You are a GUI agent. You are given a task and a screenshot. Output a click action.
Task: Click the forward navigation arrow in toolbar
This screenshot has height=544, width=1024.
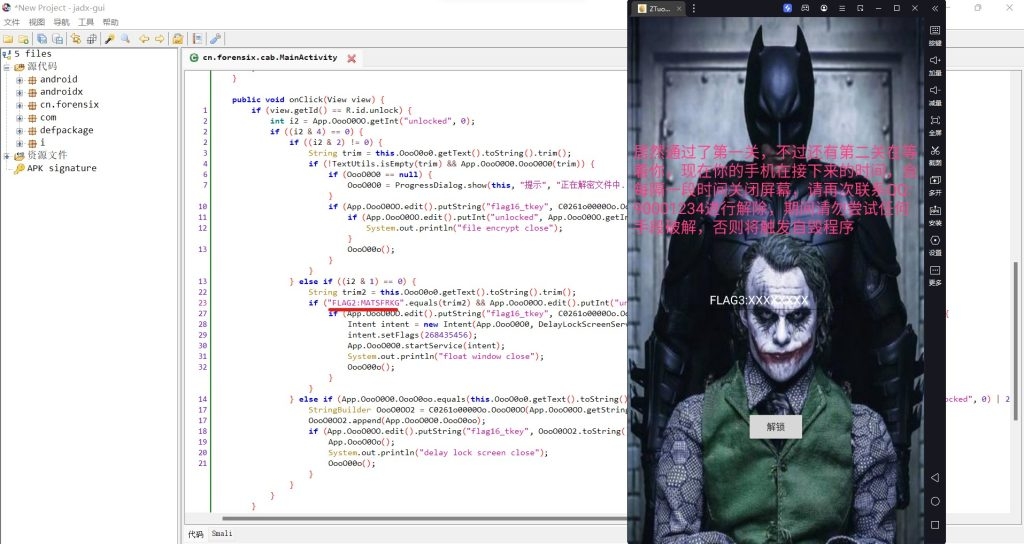[x=160, y=39]
